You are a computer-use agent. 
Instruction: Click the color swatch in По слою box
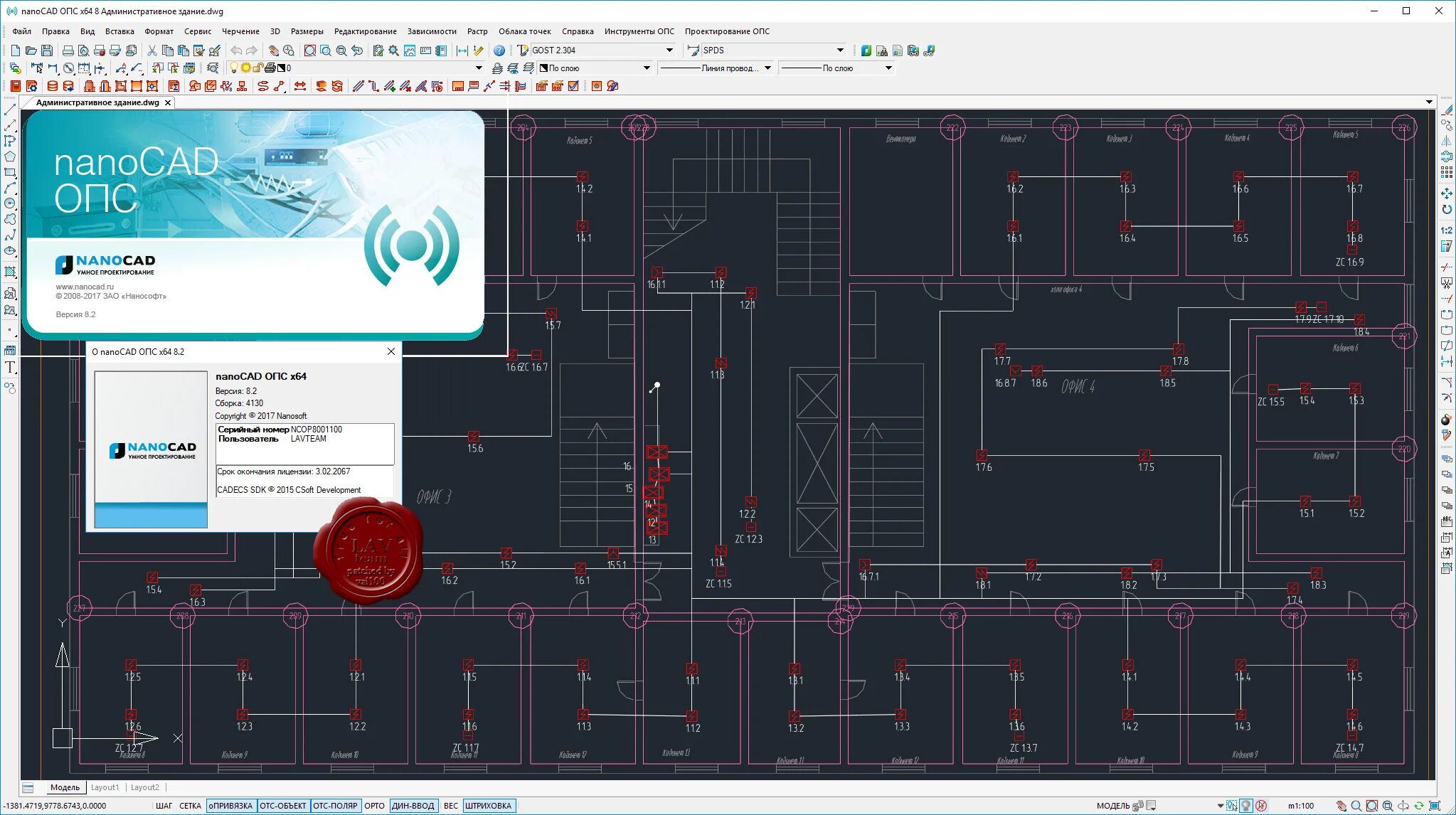pos(543,68)
